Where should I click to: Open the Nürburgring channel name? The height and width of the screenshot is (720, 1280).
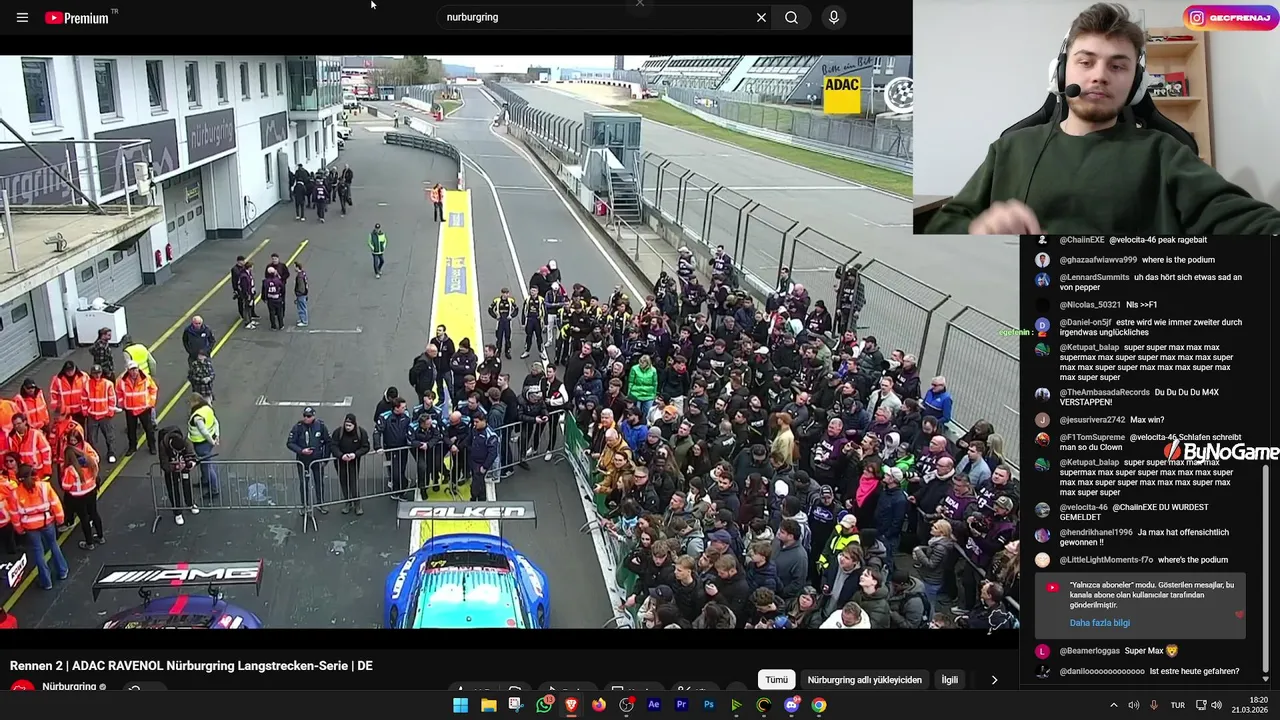click(x=69, y=687)
